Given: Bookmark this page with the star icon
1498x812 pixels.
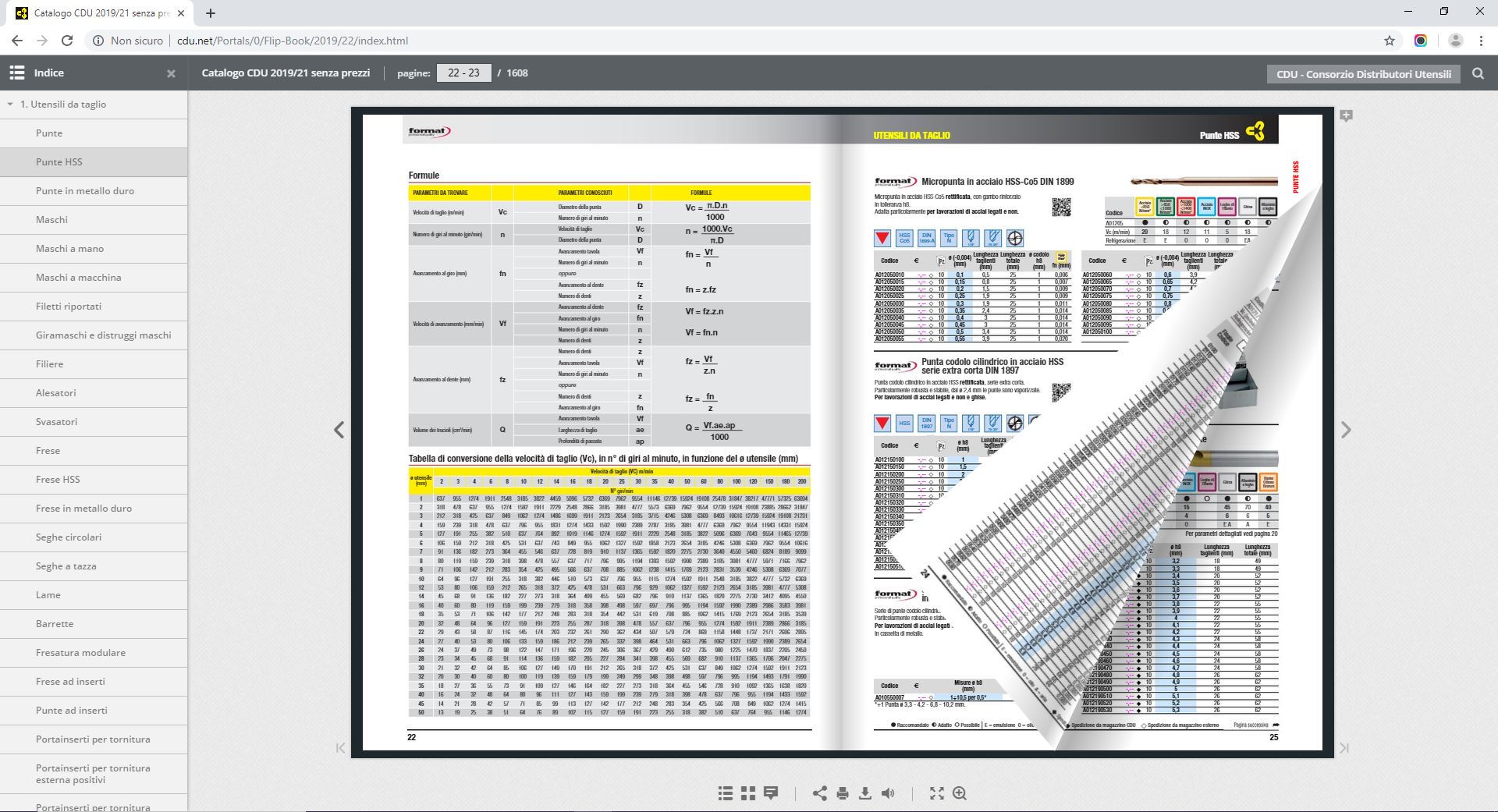Looking at the screenshot, I should point(1390,41).
